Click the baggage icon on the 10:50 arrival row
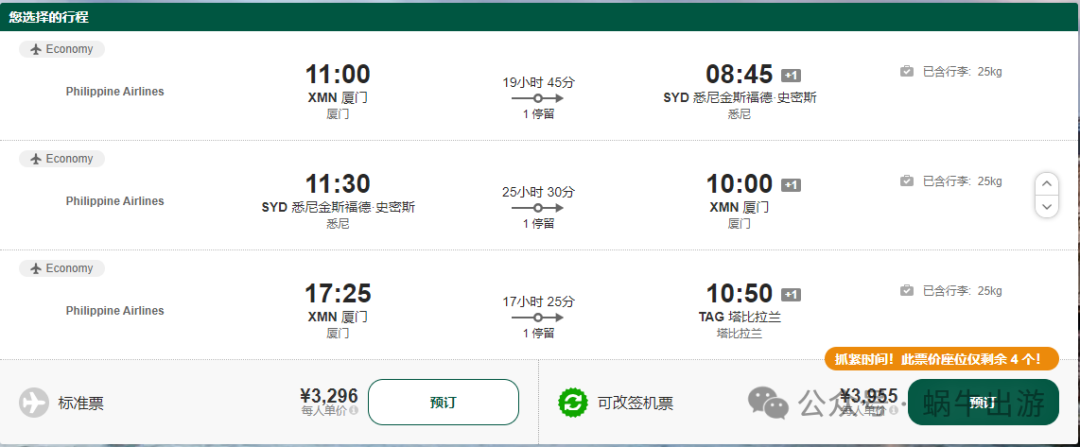This screenshot has width=1080, height=447. [x=907, y=291]
